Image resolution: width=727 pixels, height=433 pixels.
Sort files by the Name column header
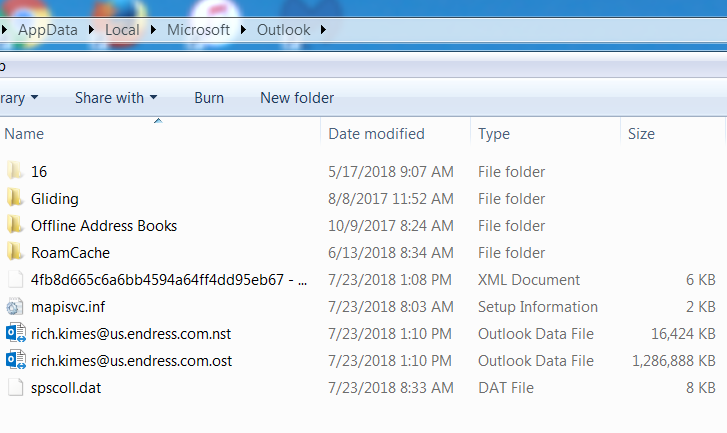[25, 134]
